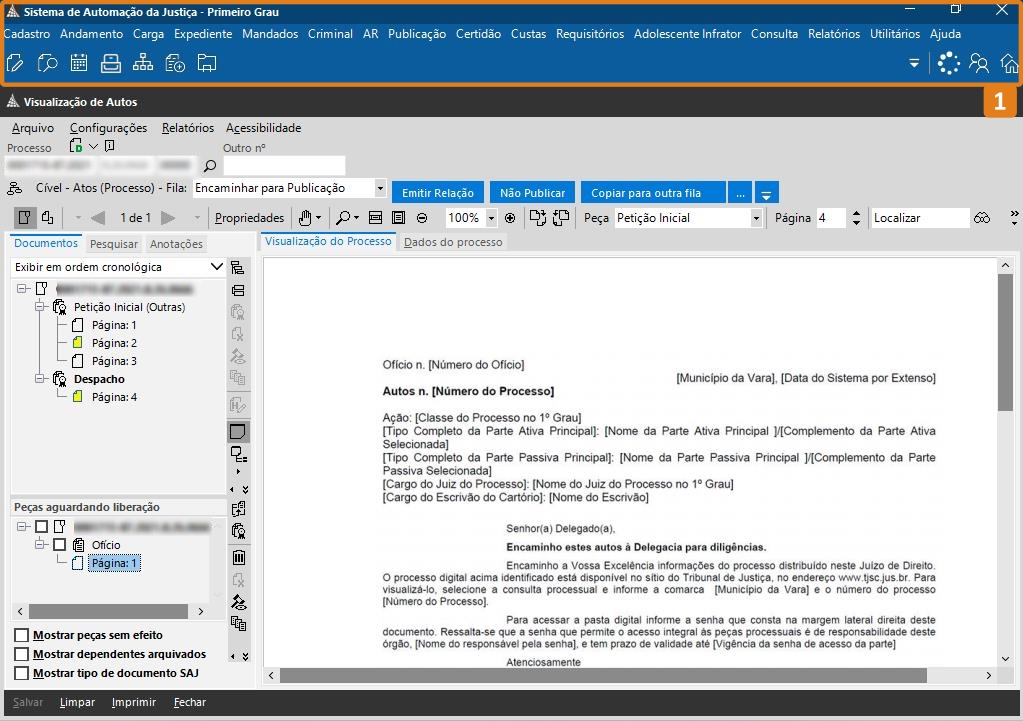Click the green D digital process icon
This screenshot has width=1023, height=721.
(x=76, y=146)
